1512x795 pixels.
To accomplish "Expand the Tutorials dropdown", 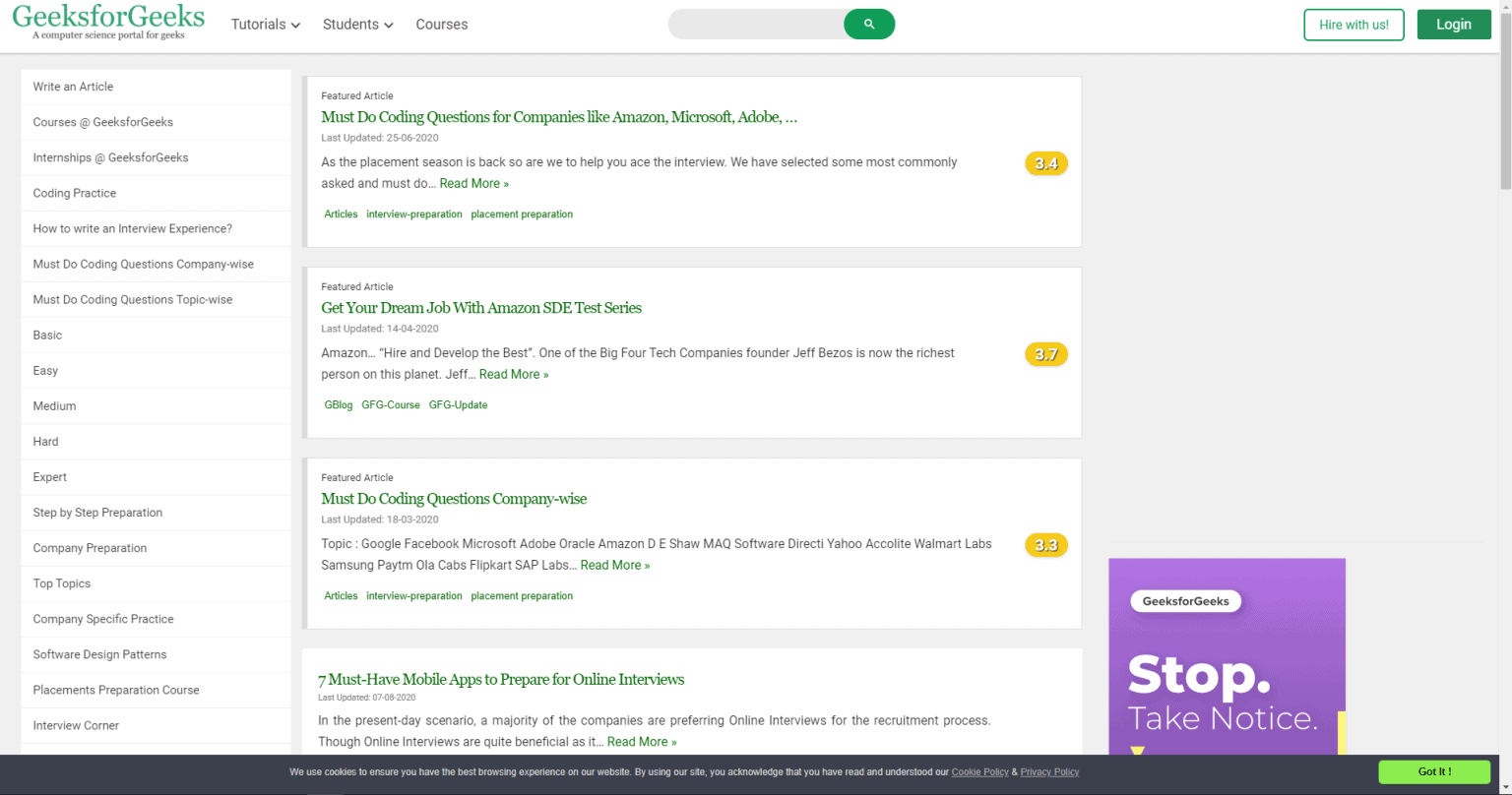I will tap(264, 24).
